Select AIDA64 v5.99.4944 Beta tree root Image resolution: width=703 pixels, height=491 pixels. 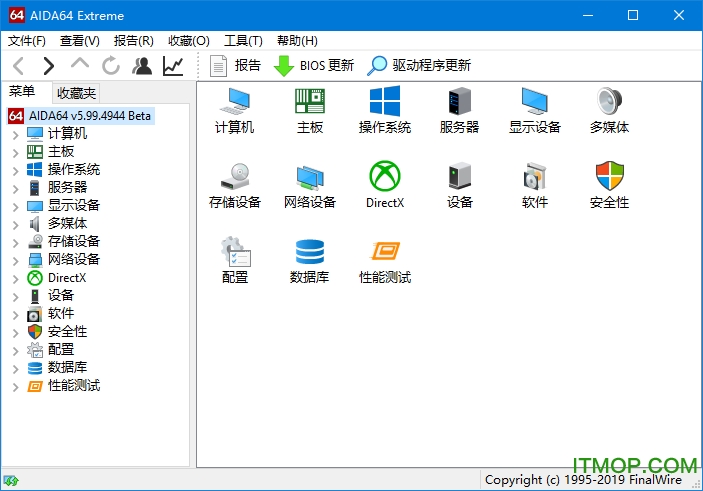pyautogui.click(x=81, y=116)
